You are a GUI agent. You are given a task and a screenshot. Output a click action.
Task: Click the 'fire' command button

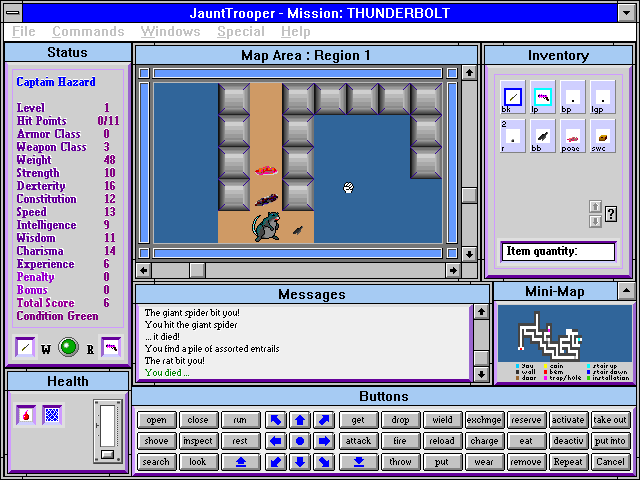[400, 441]
